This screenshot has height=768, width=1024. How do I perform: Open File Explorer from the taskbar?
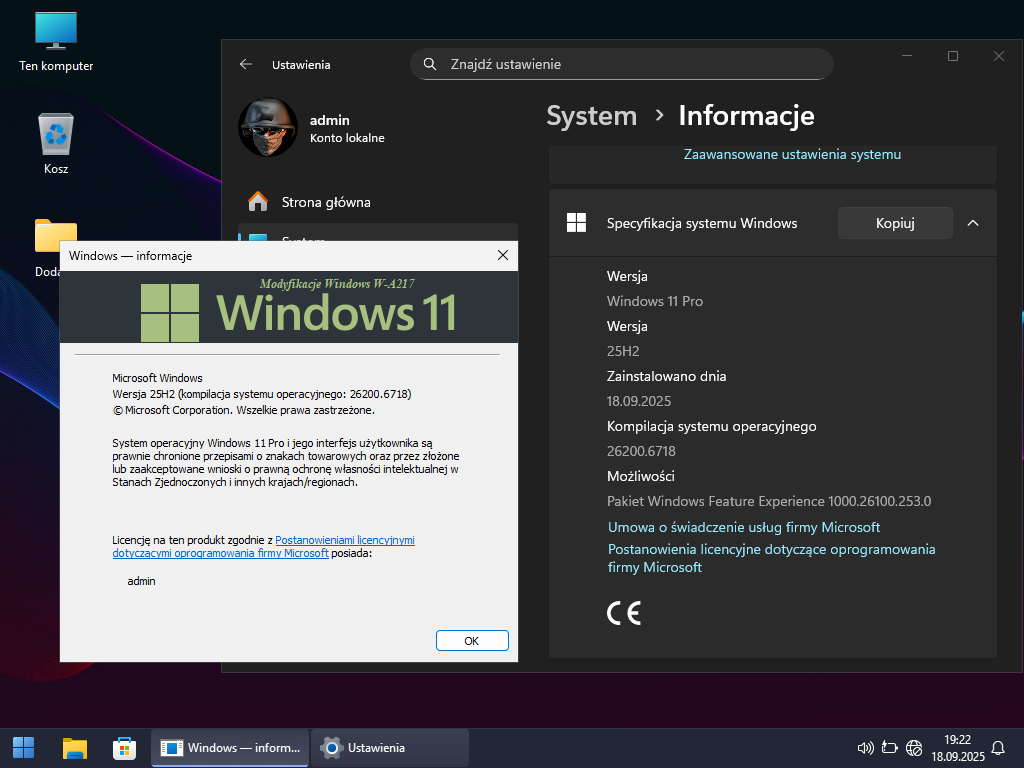tap(75, 747)
